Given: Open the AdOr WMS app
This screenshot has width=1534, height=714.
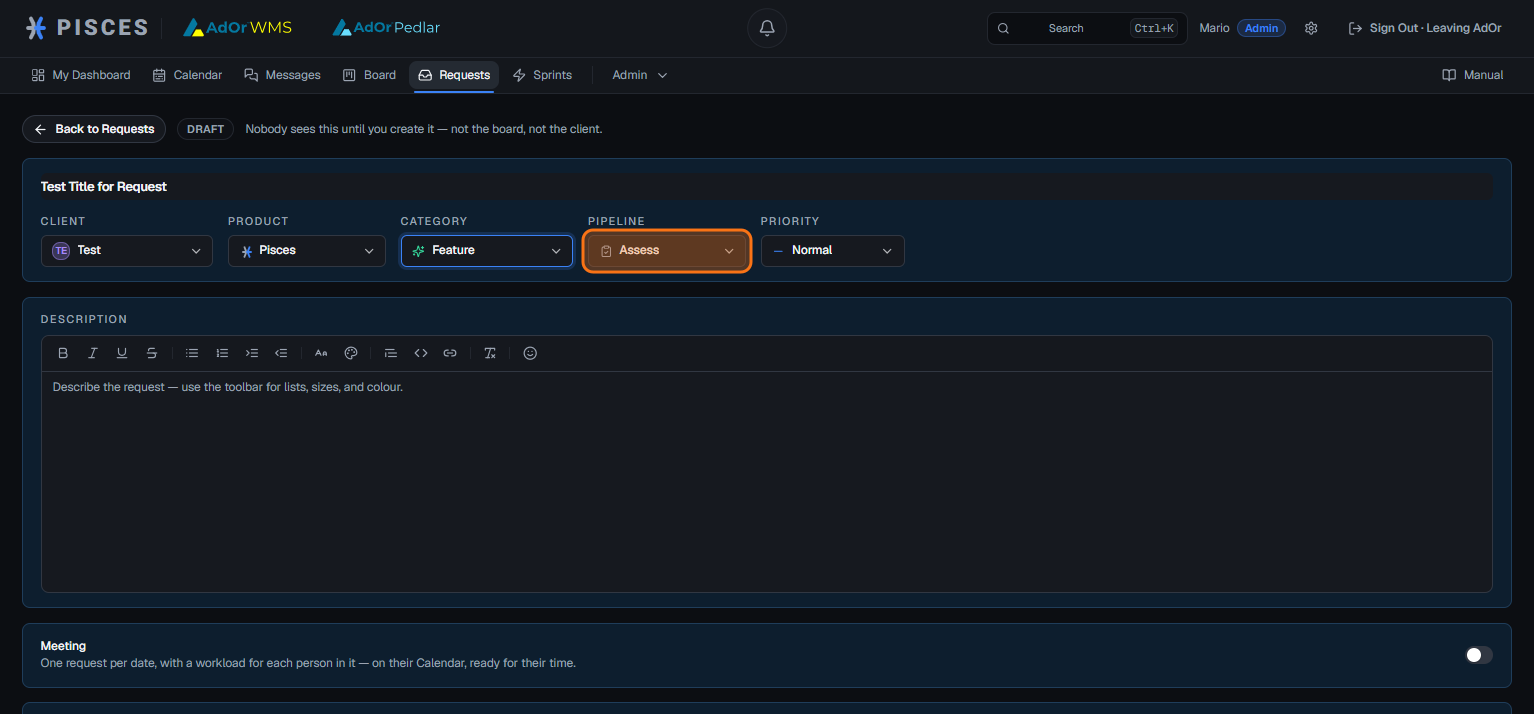Looking at the screenshot, I should 238,28.
